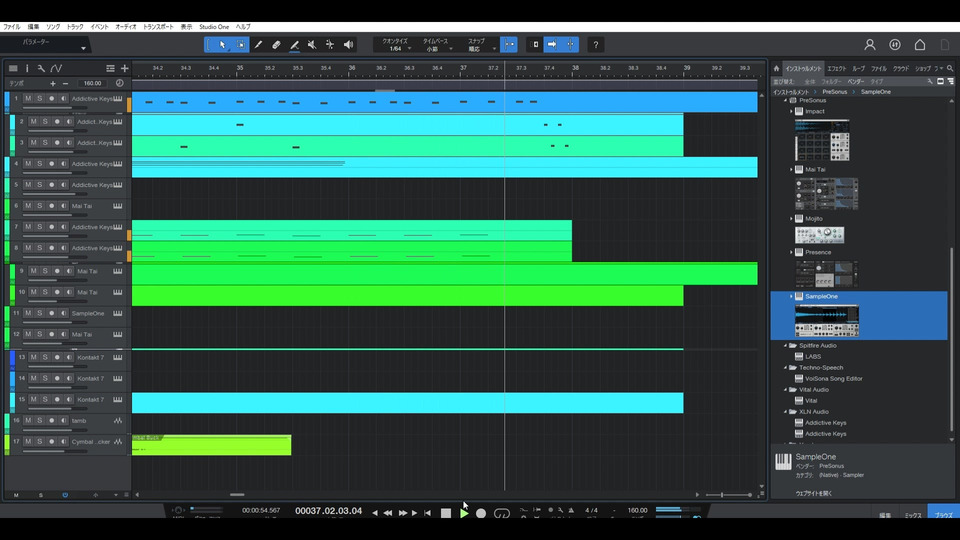Select the Range tool
The image size is (960, 540).
tap(241, 45)
